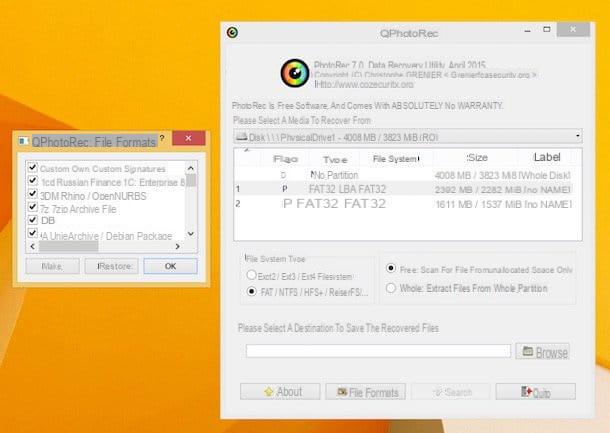The height and width of the screenshot is (433, 610).
Task: Minimize the QPhotoRec window
Action: (528, 30)
